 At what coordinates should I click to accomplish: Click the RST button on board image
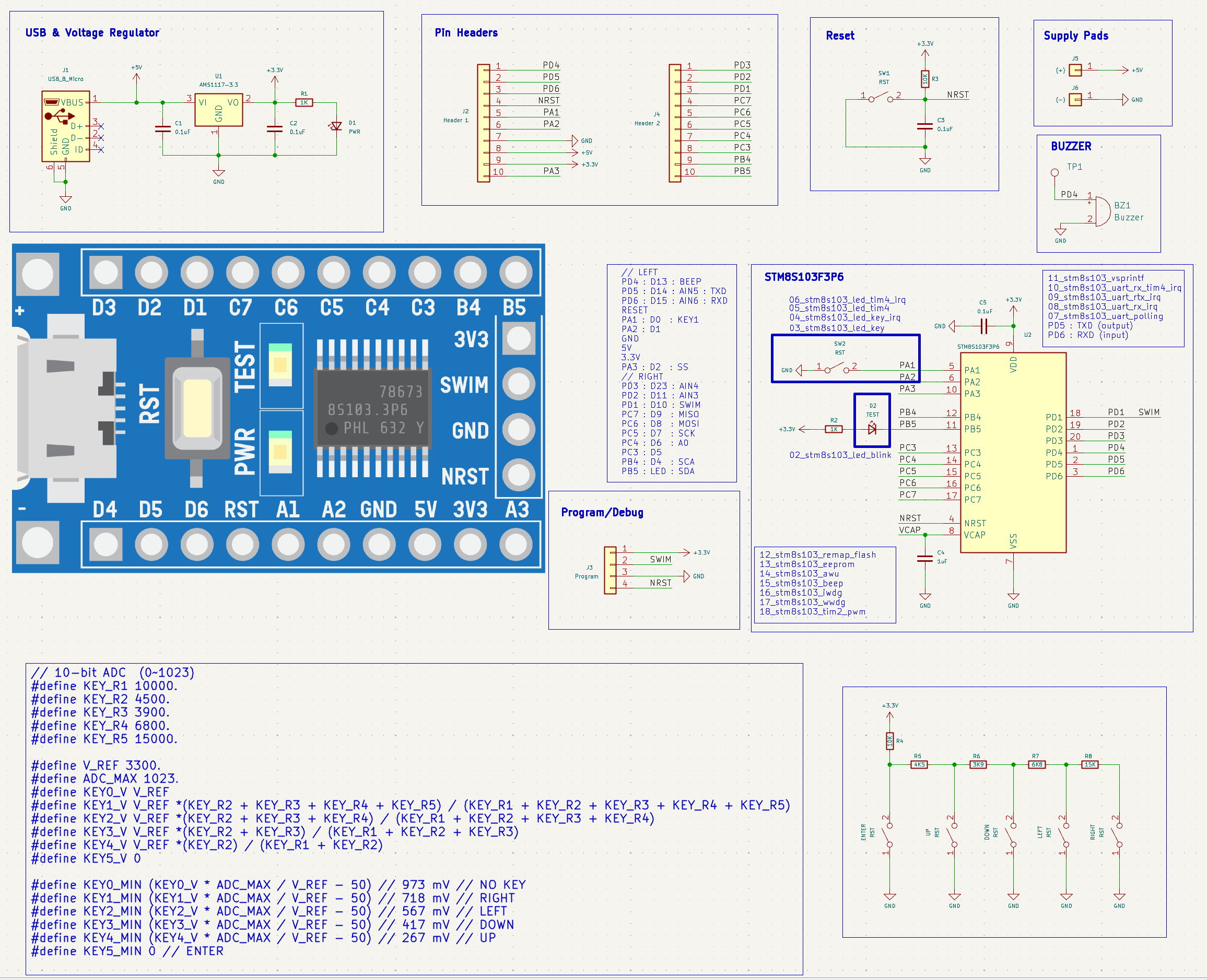(197, 408)
